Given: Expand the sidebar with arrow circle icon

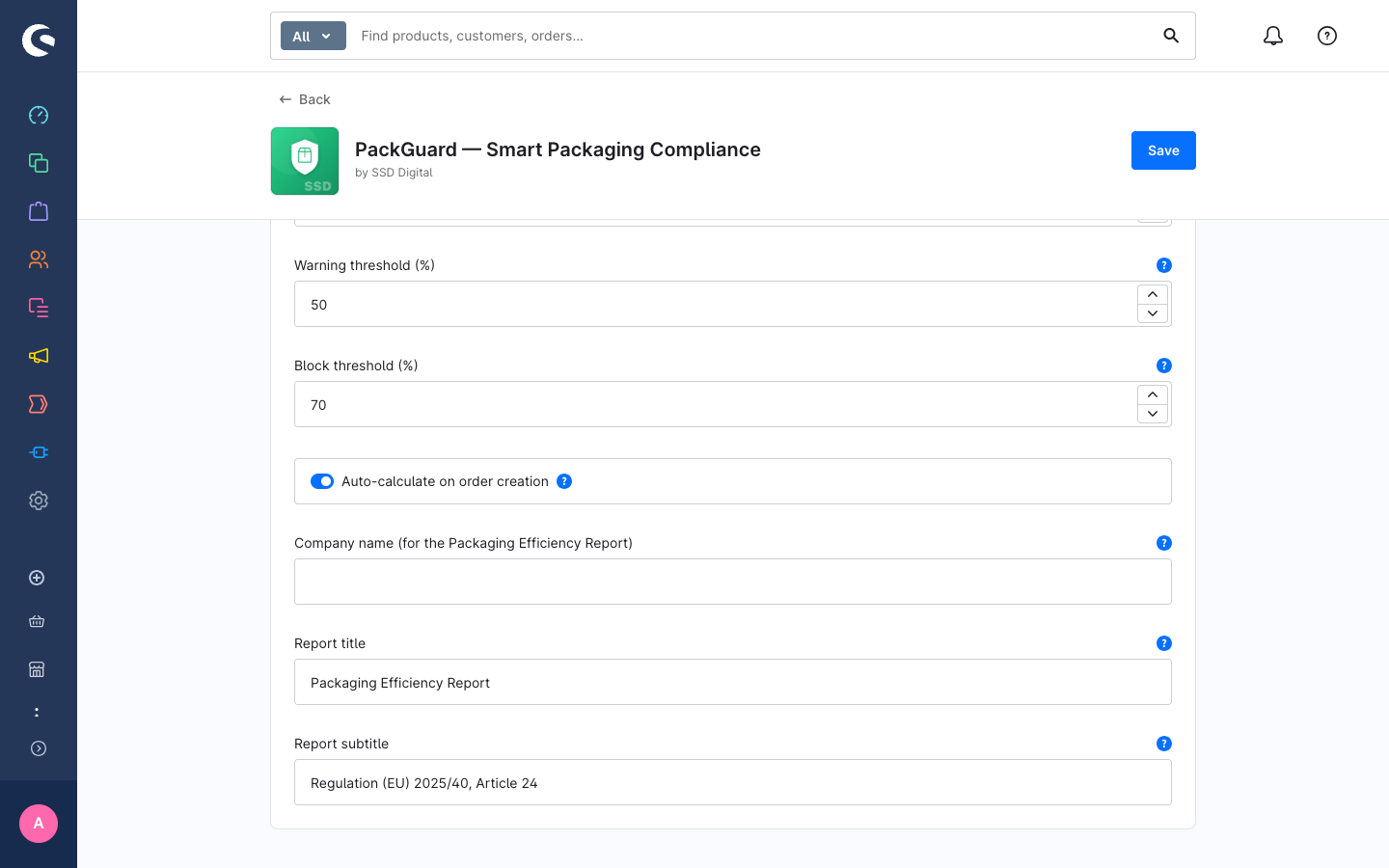Looking at the screenshot, I should pos(39,748).
